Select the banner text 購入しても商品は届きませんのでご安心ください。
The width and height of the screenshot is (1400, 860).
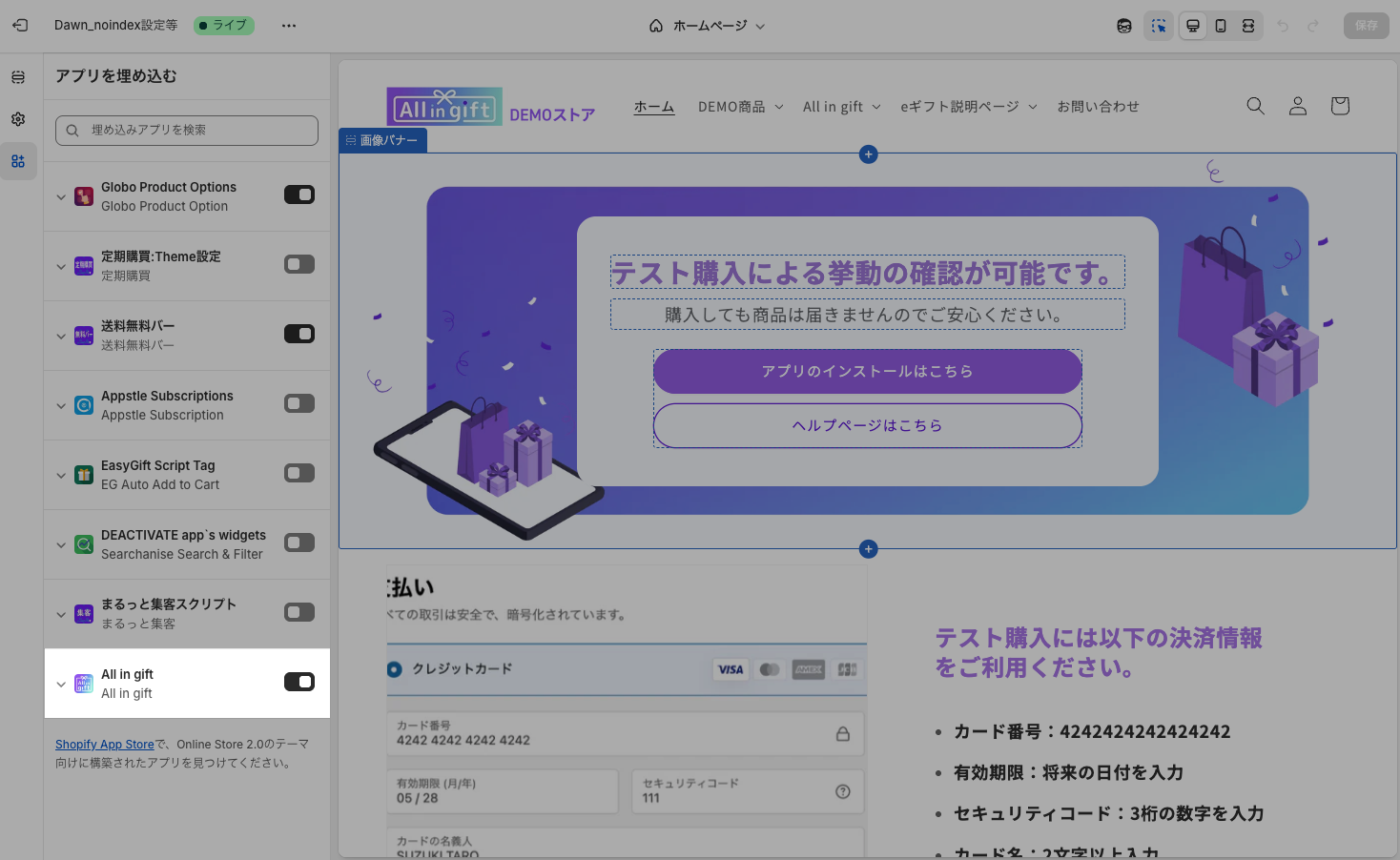pos(868,315)
